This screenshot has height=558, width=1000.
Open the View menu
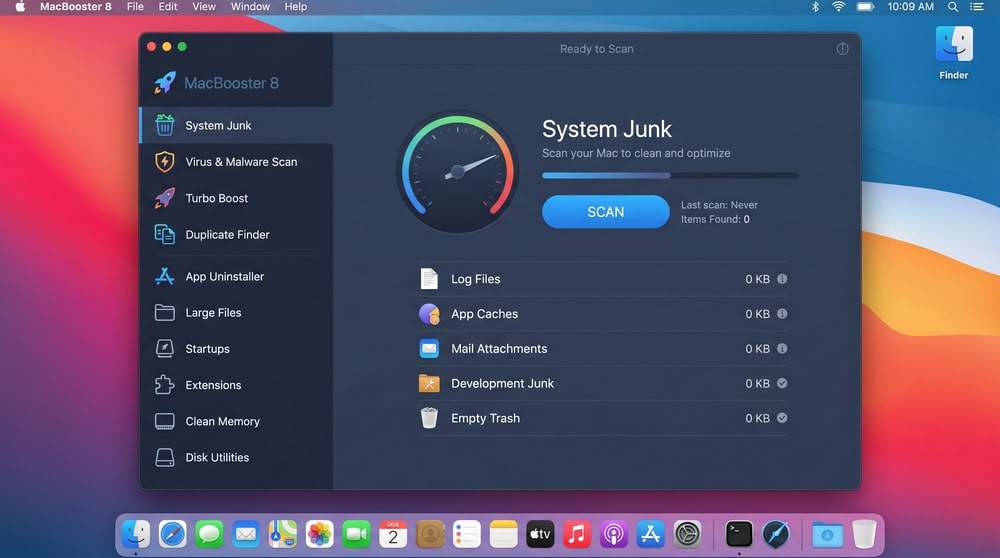point(203,6)
